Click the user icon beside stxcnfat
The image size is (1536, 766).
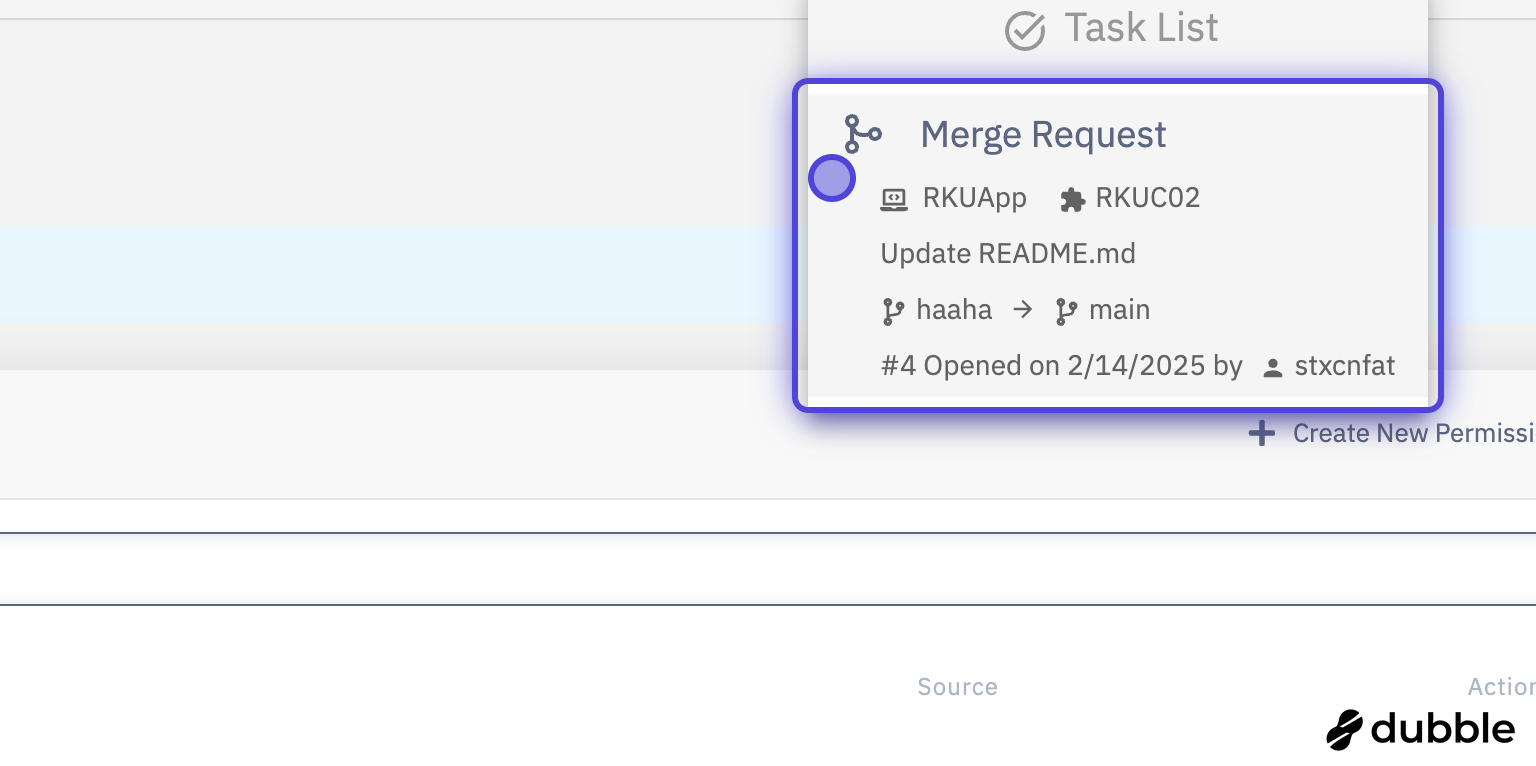pos(1272,367)
